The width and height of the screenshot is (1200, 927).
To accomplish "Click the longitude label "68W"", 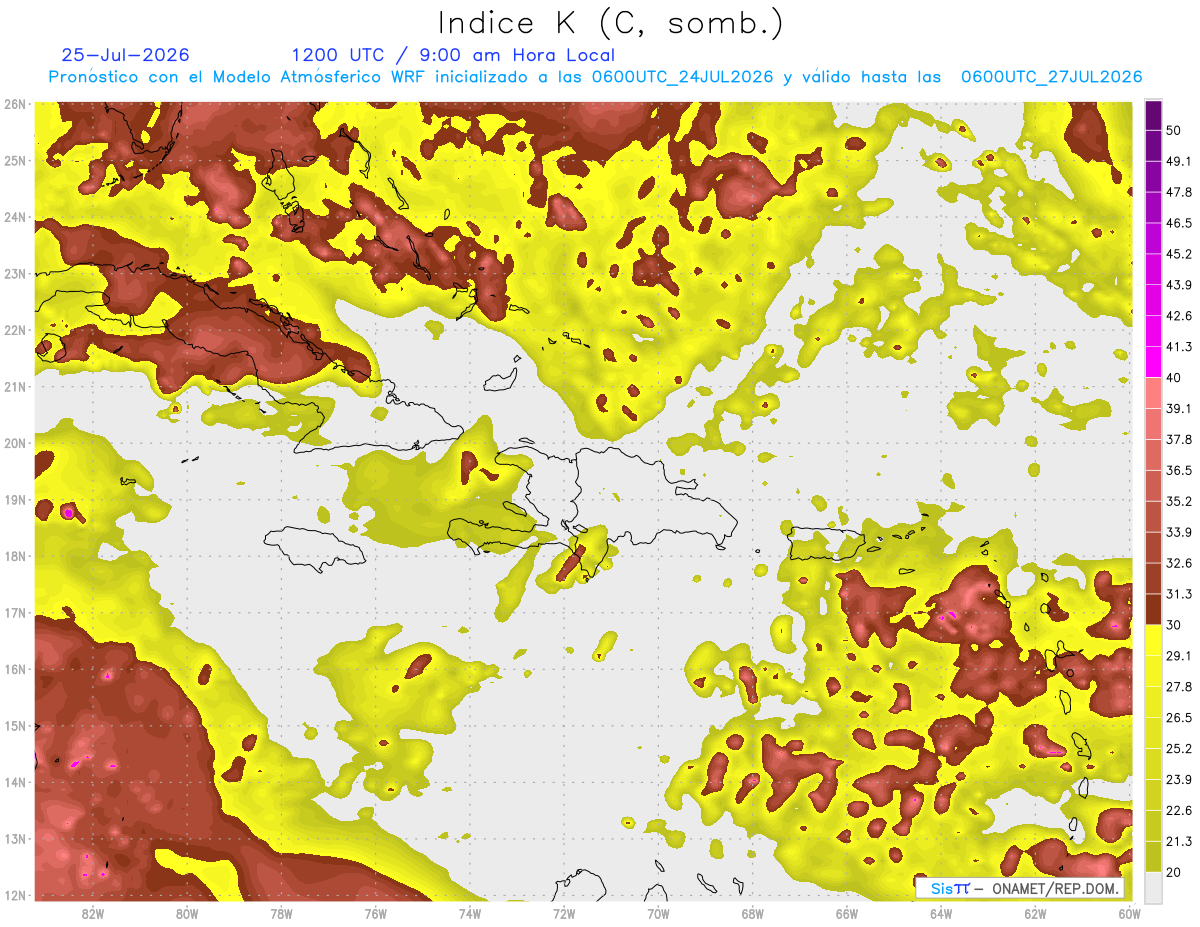I will (x=753, y=913).
